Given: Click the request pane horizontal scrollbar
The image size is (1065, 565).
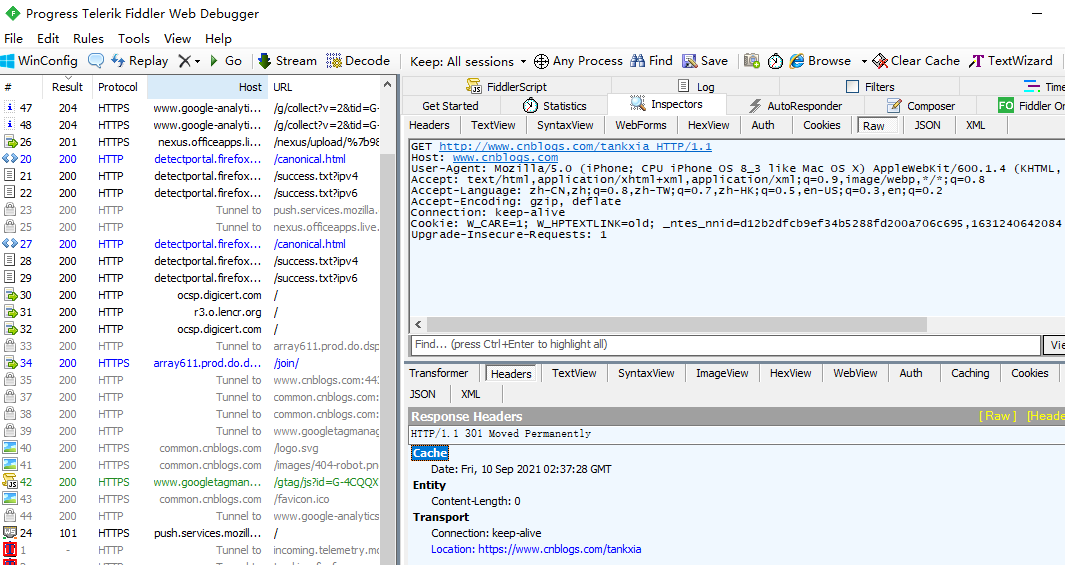Looking at the screenshot, I should point(676,324).
